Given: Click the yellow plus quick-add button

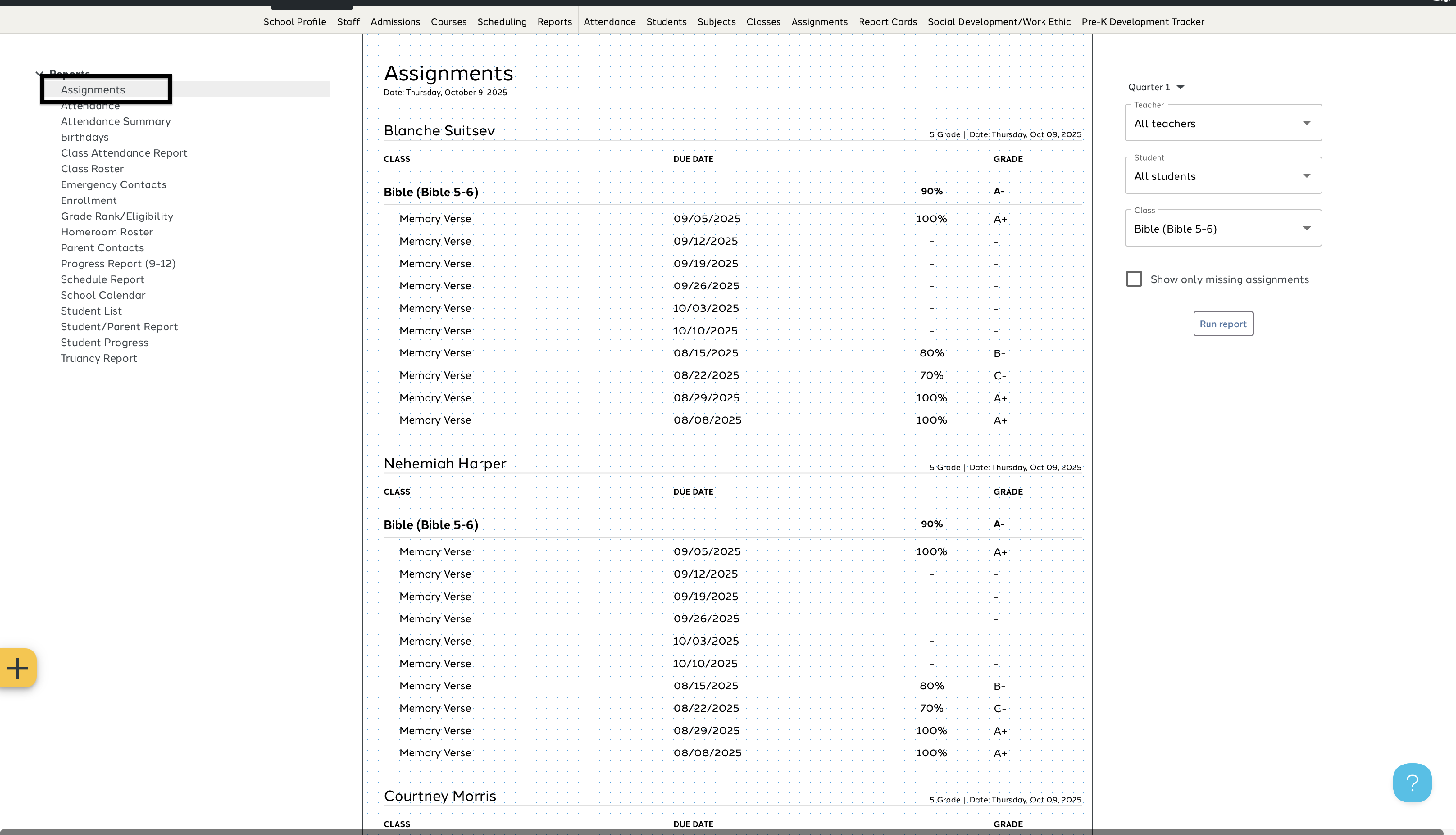Looking at the screenshot, I should pos(18,668).
